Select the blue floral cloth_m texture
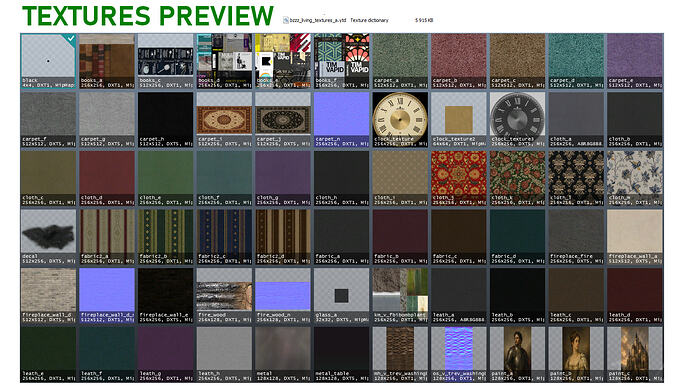The height and width of the screenshot is (388, 690). [x=635, y=178]
